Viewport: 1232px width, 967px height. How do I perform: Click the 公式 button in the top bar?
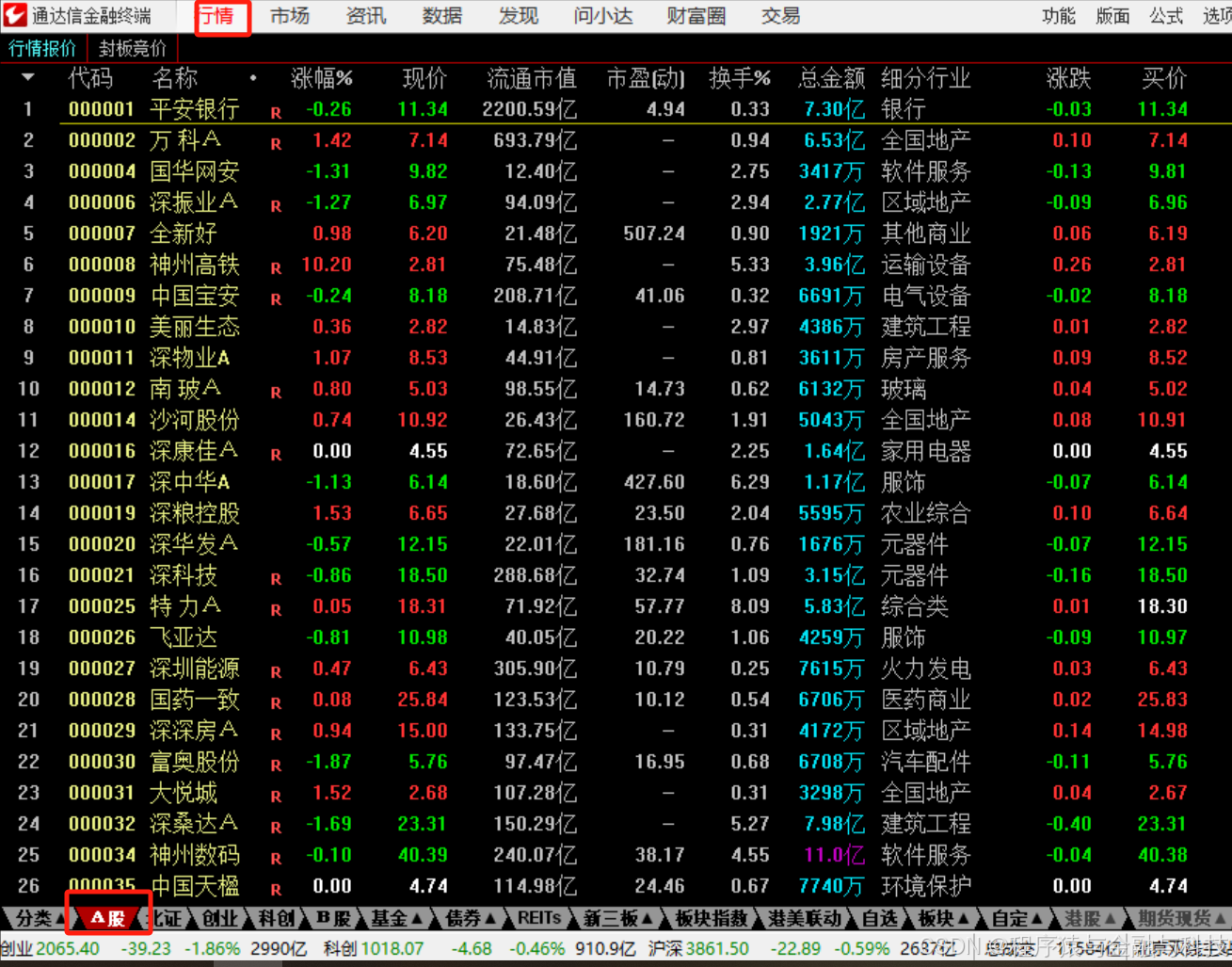[x=1166, y=16]
